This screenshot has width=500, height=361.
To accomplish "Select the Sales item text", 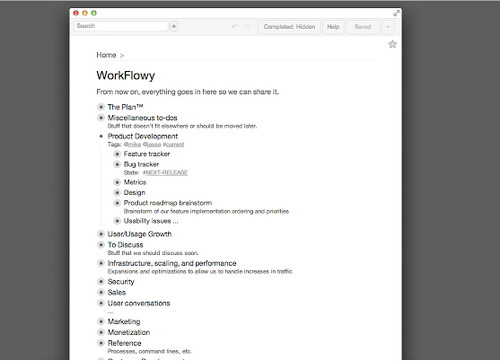I will tap(117, 292).
